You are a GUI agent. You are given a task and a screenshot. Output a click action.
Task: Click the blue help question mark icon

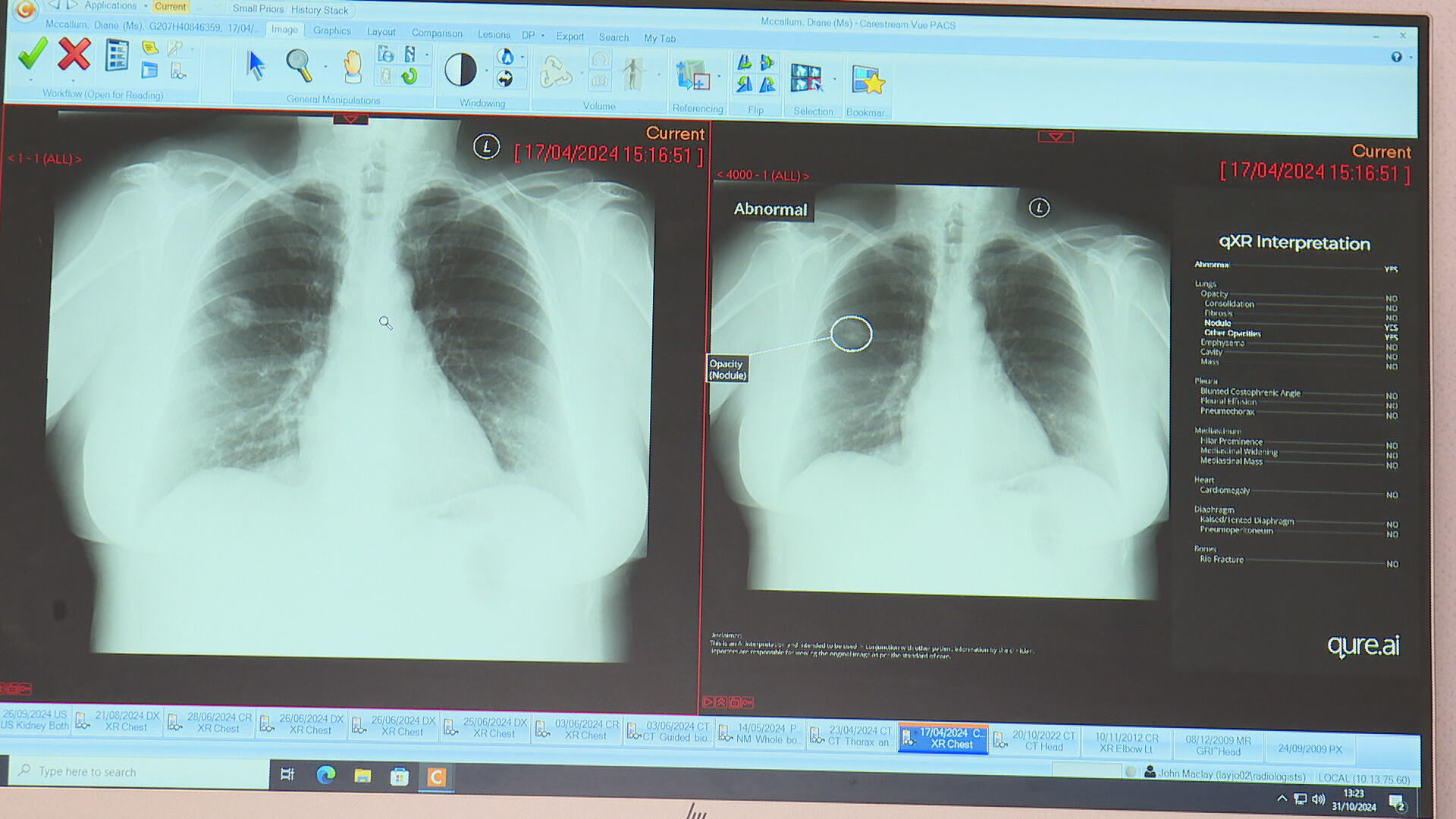point(1396,57)
